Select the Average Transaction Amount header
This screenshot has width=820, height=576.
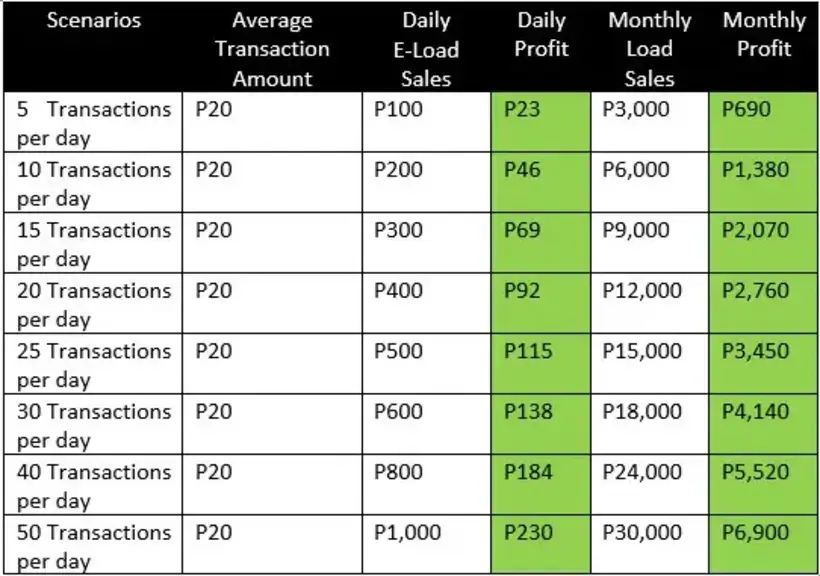272,49
